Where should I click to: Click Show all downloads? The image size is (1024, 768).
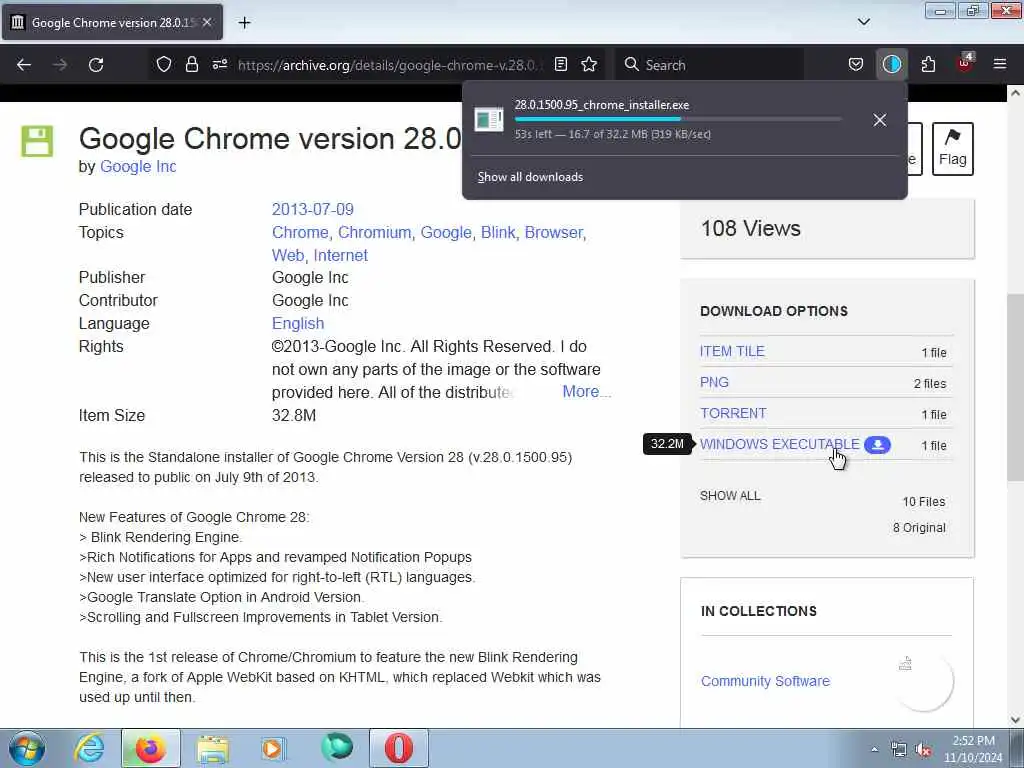click(x=530, y=177)
